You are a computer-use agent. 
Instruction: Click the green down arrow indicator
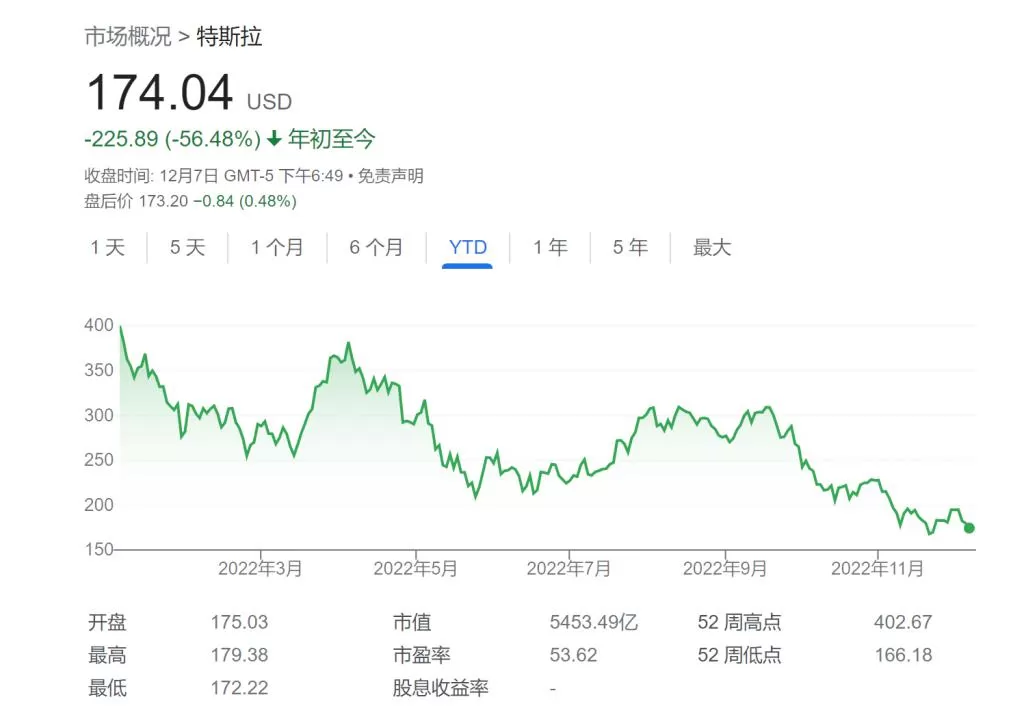(x=274, y=138)
